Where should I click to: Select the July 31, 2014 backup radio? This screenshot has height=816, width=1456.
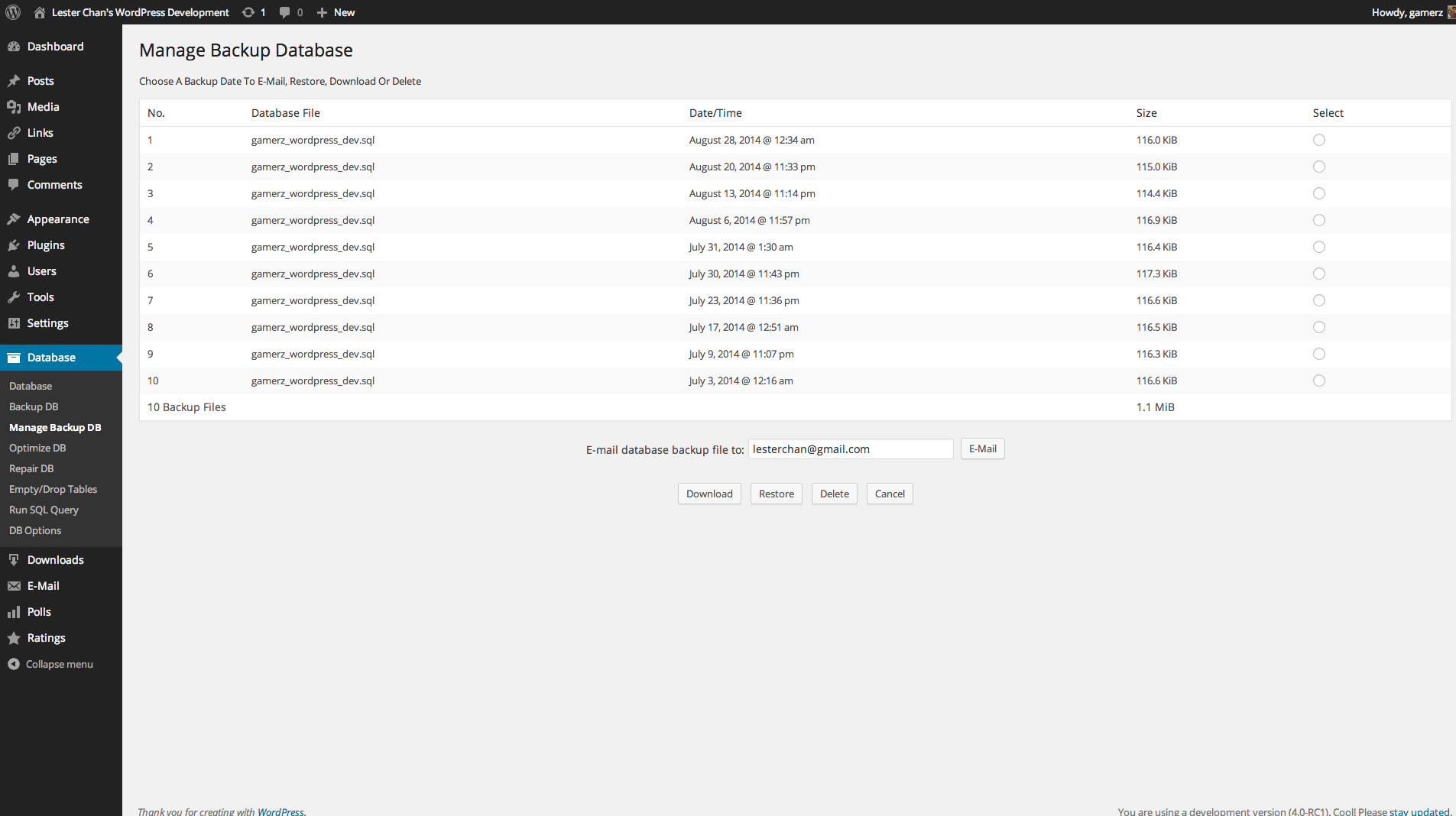[1319, 247]
